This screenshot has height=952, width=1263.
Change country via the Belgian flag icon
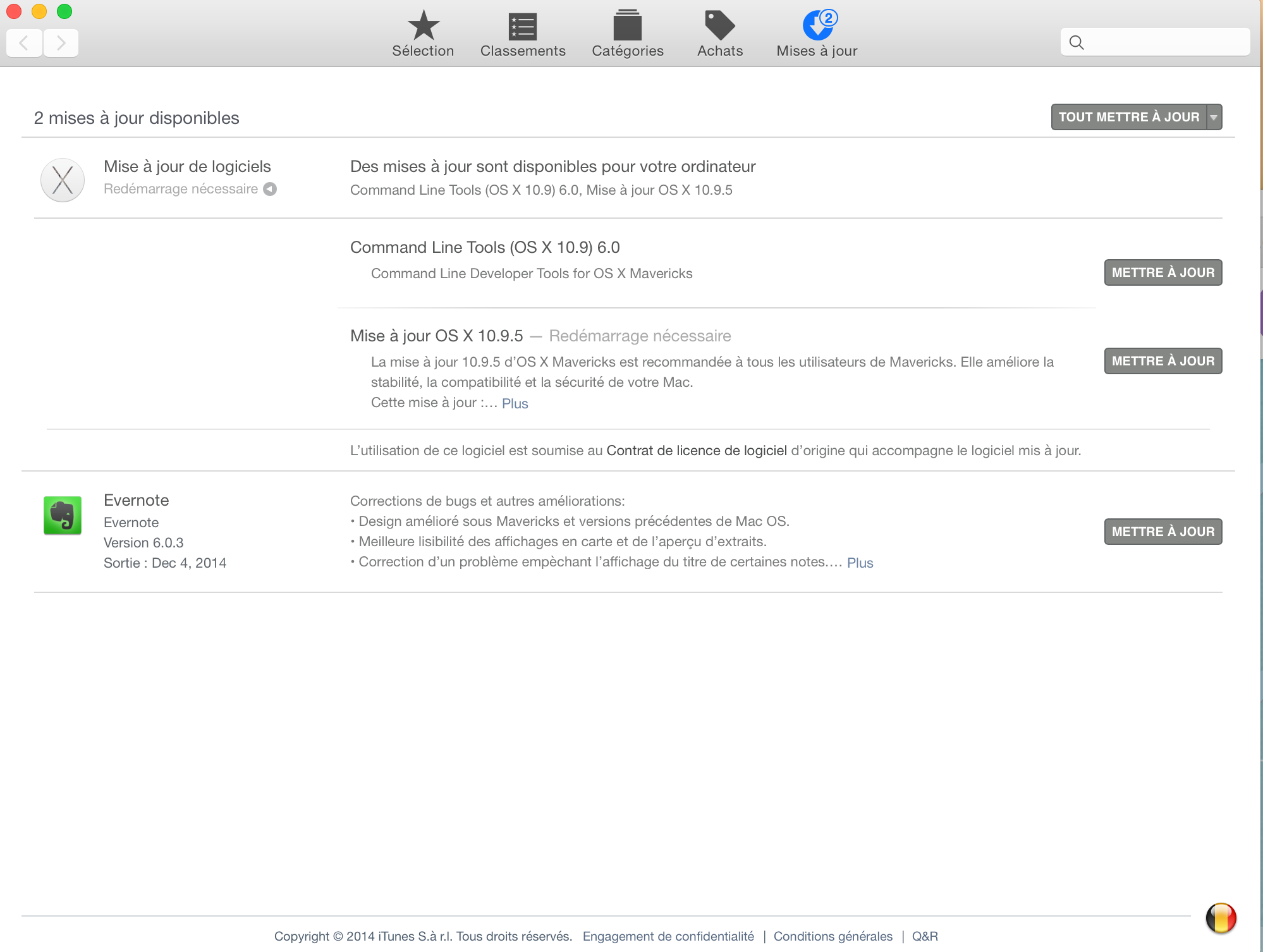pos(1221,918)
